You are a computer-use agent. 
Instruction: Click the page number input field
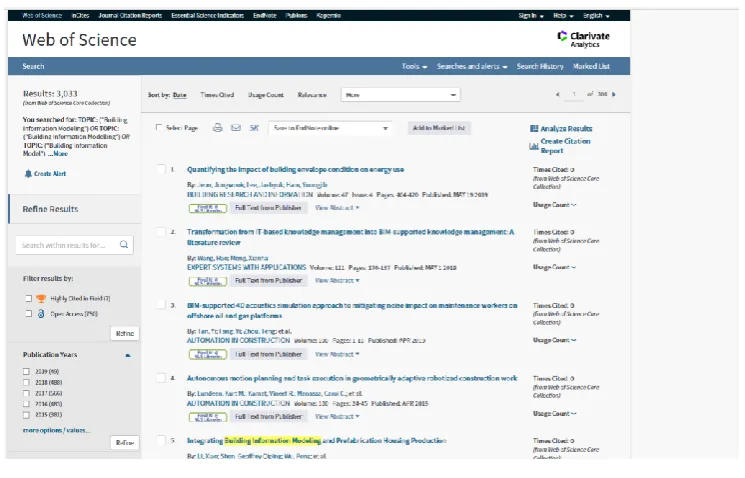pyautogui.click(x=574, y=94)
